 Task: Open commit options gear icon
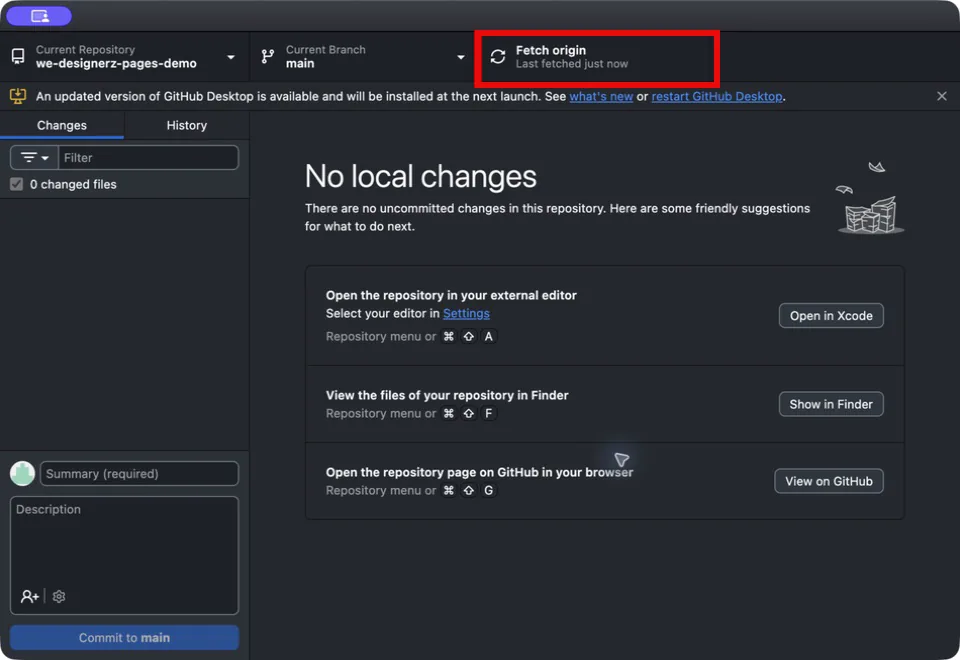(59, 596)
